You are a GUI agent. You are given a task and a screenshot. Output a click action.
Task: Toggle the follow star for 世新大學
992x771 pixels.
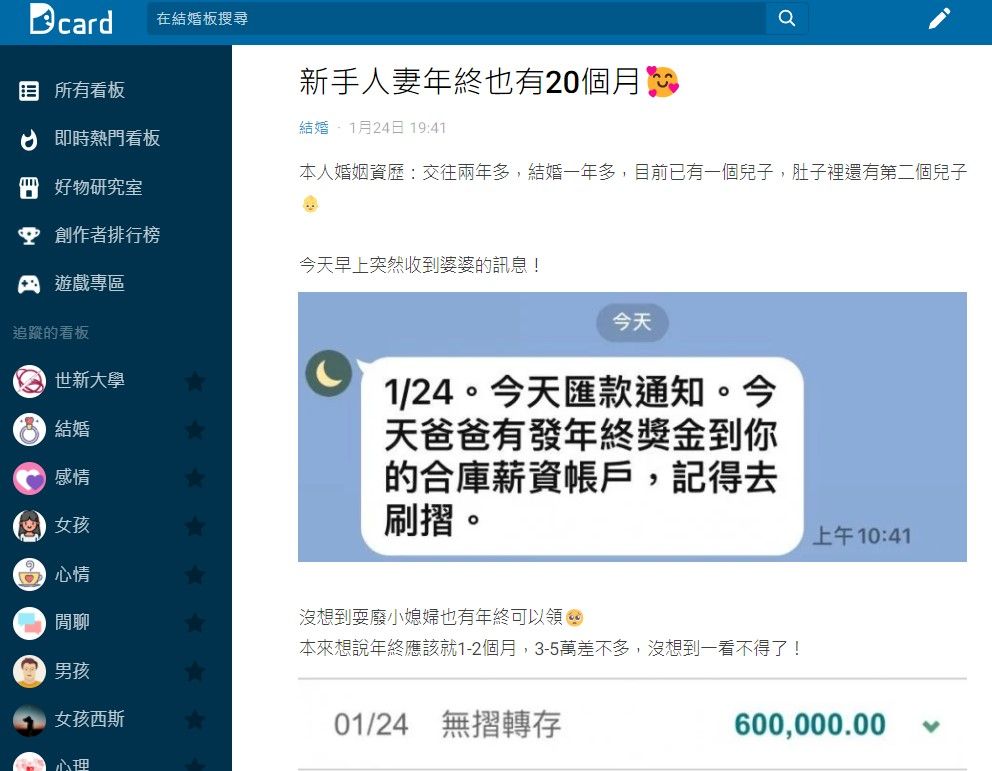coord(195,381)
